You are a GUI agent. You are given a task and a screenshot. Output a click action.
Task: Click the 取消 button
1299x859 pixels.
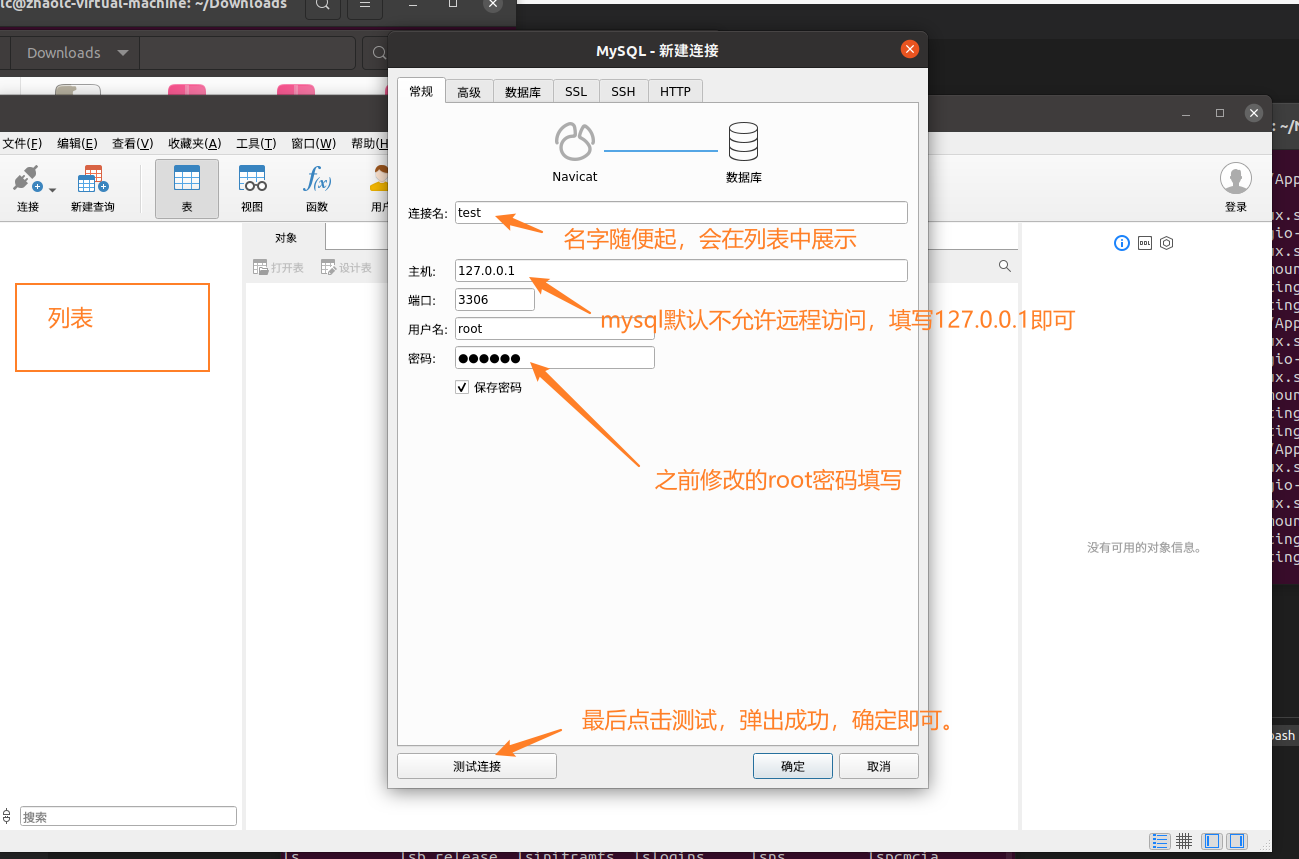(x=879, y=766)
